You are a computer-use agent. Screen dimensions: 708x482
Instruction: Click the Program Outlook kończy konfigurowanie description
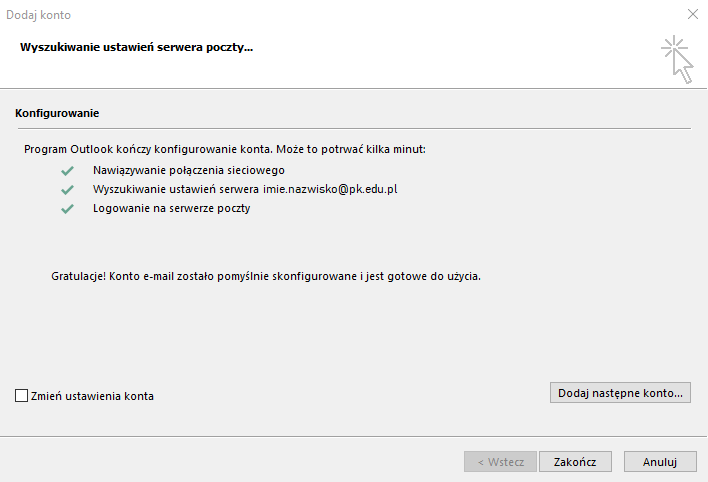pyautogui.click(x=225, y=149)
